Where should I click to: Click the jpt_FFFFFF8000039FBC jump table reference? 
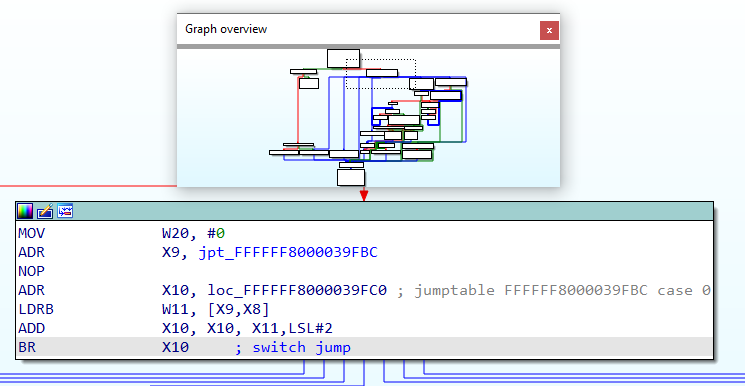pyautogui.click(x=288, y=252)
